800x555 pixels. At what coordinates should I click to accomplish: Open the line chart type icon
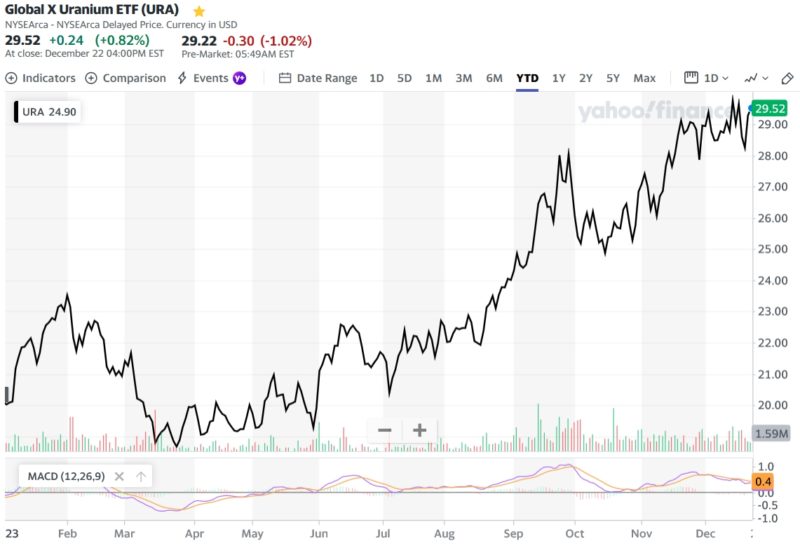(x=751, y=78)
